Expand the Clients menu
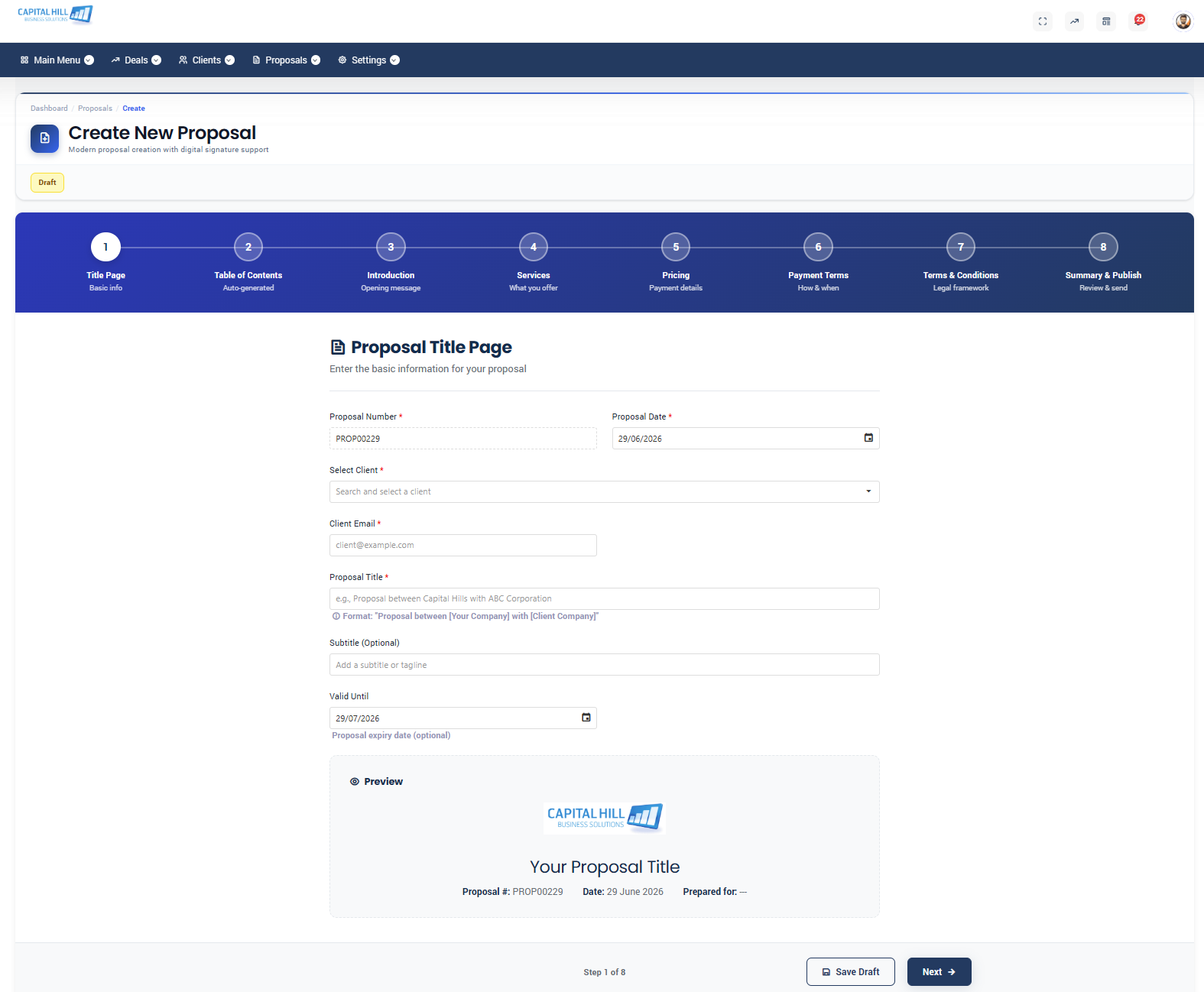Viewport: 1204px width, 992px height. tap(206, 60)
